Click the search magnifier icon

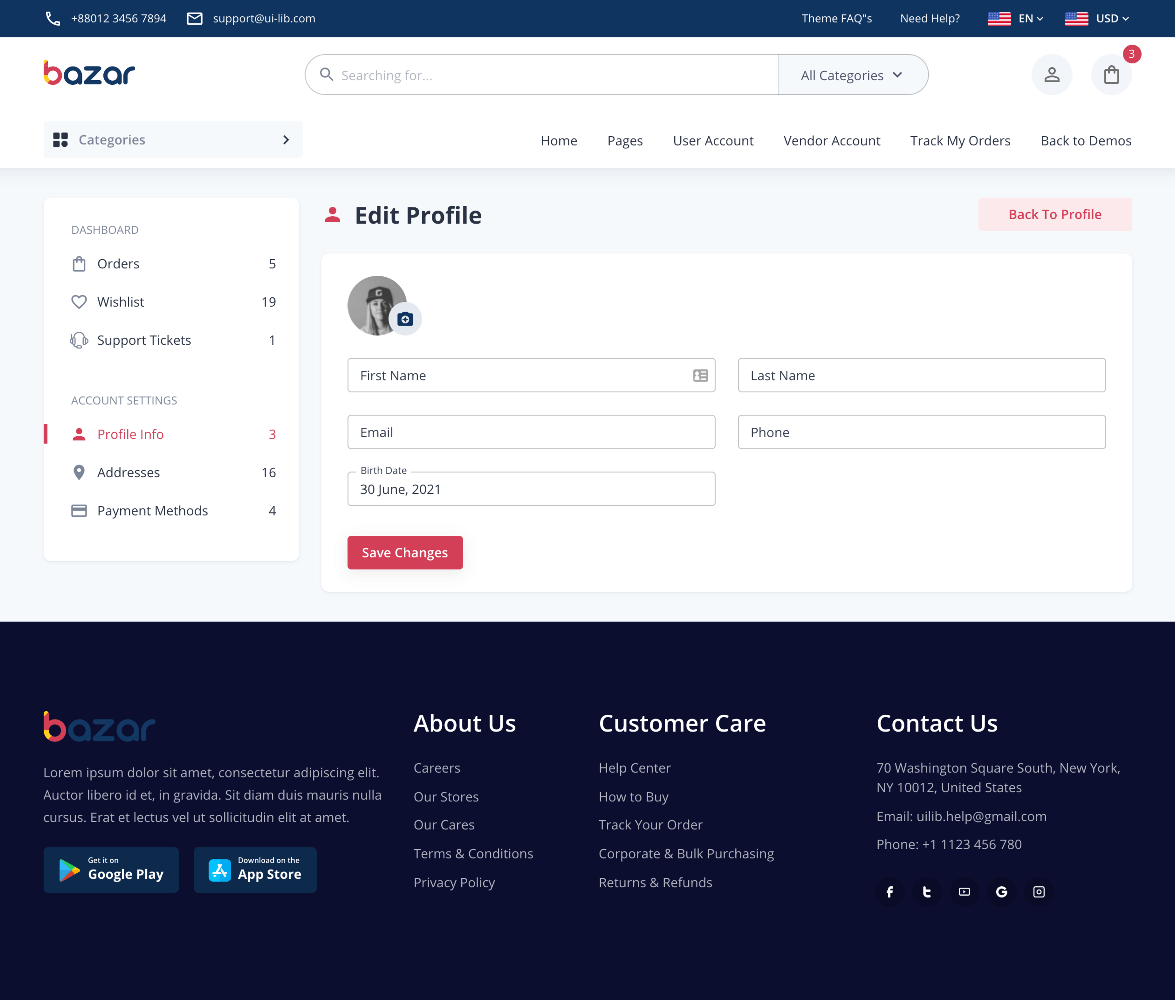coord(326,75)
